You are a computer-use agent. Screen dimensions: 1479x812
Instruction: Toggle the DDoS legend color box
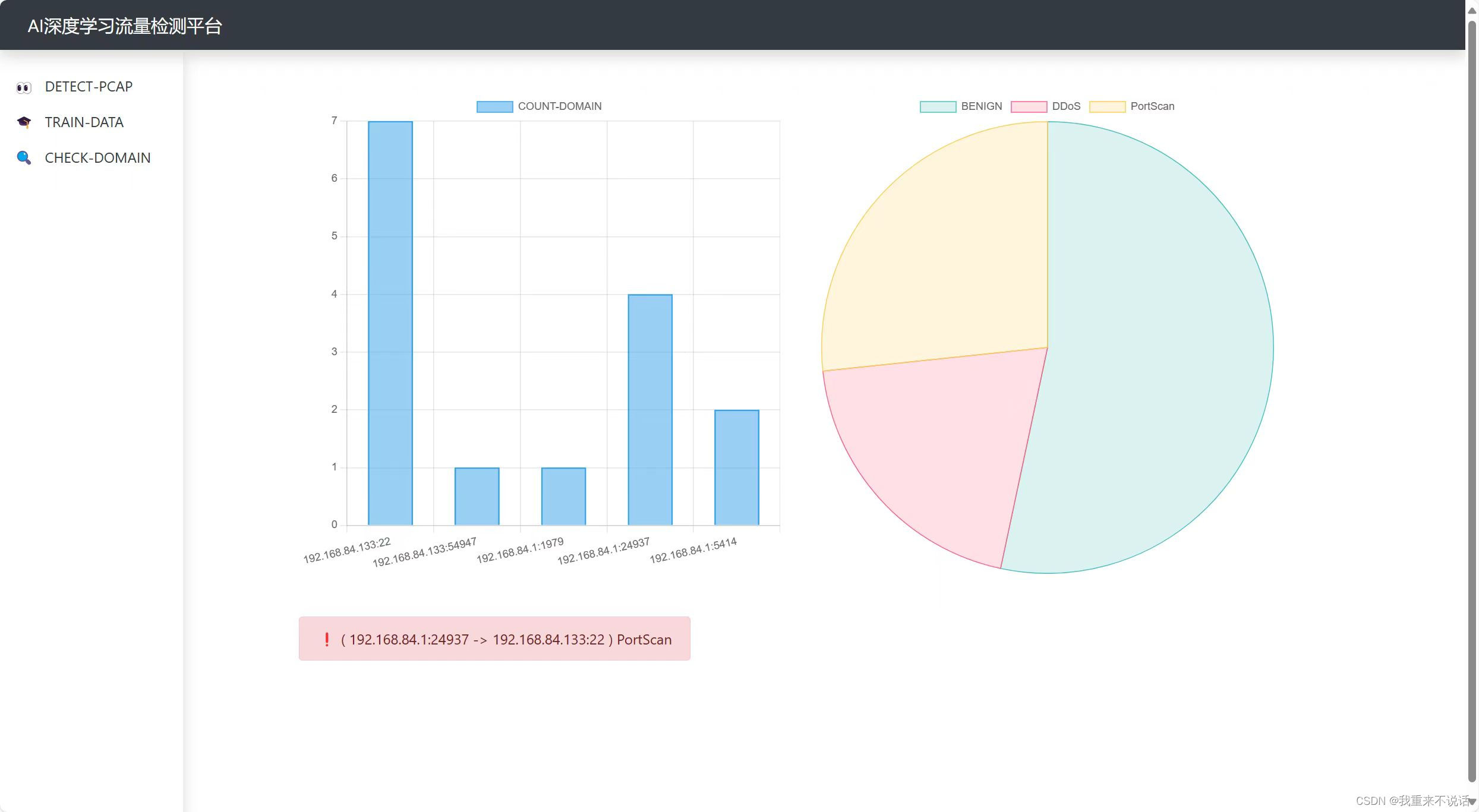(1029, 107)
